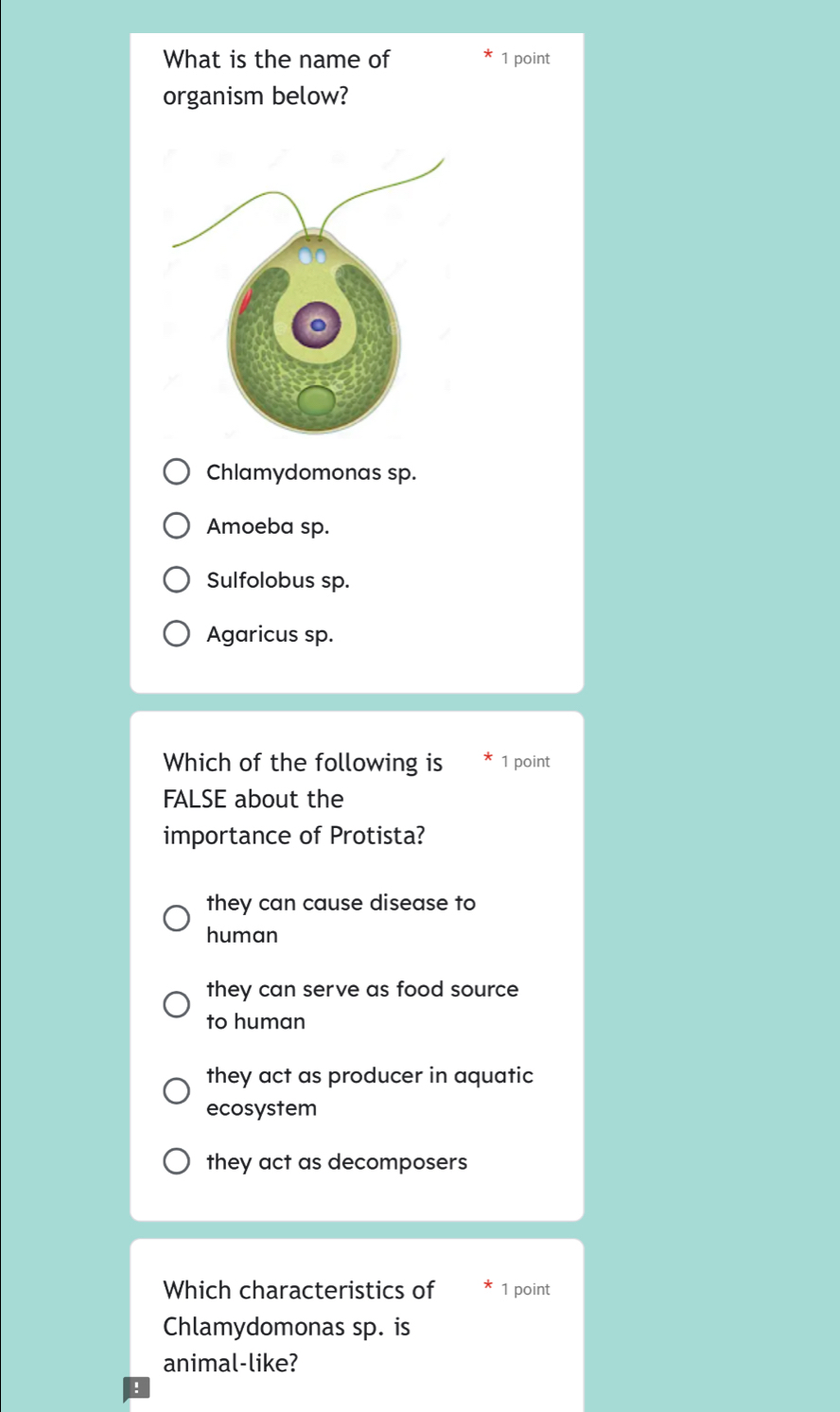This screenshot has width=840, height=1412.
Task: Click the '1 point' label on the animal-like question
Action: tap(526, 1290)
